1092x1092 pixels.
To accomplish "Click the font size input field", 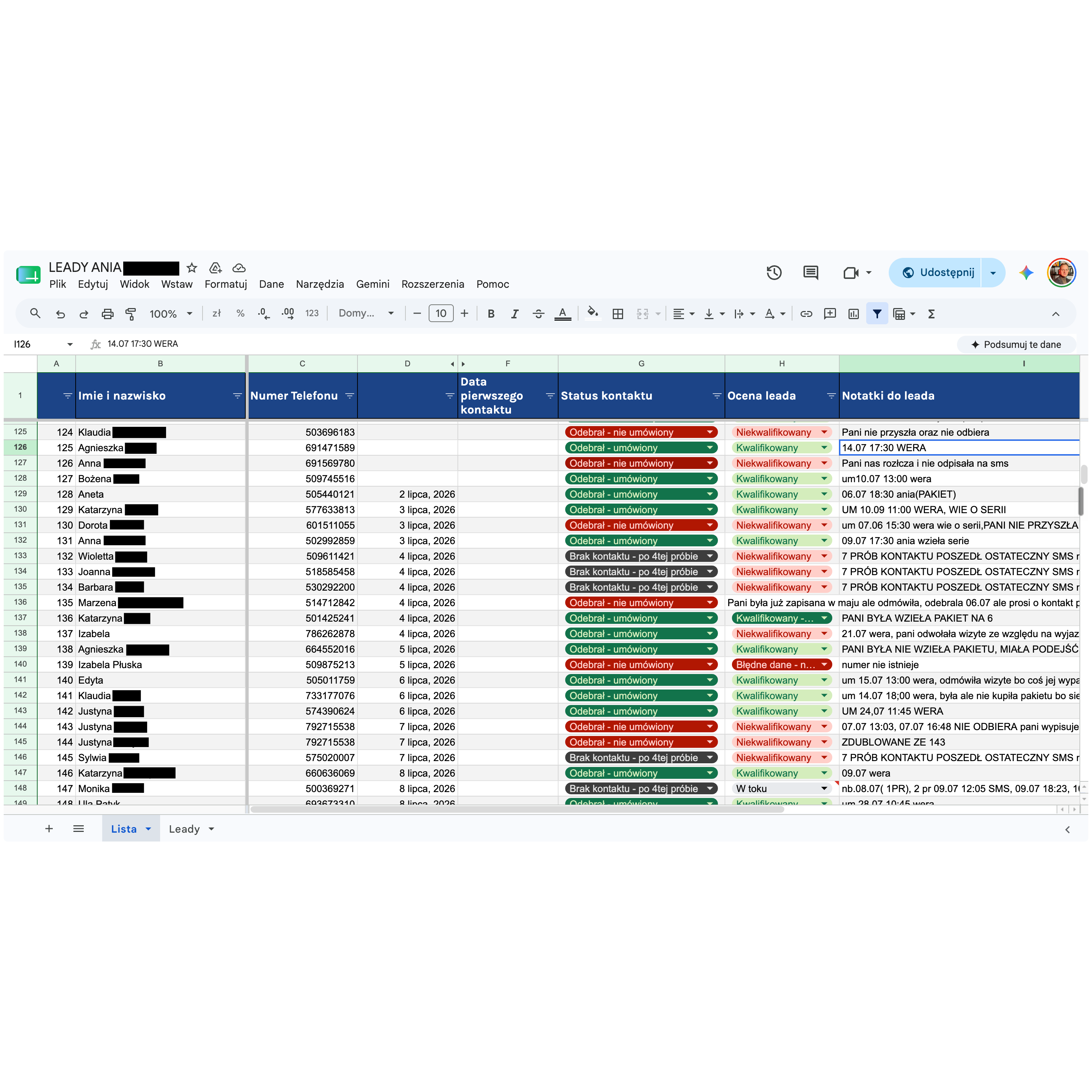I will 441,314.
